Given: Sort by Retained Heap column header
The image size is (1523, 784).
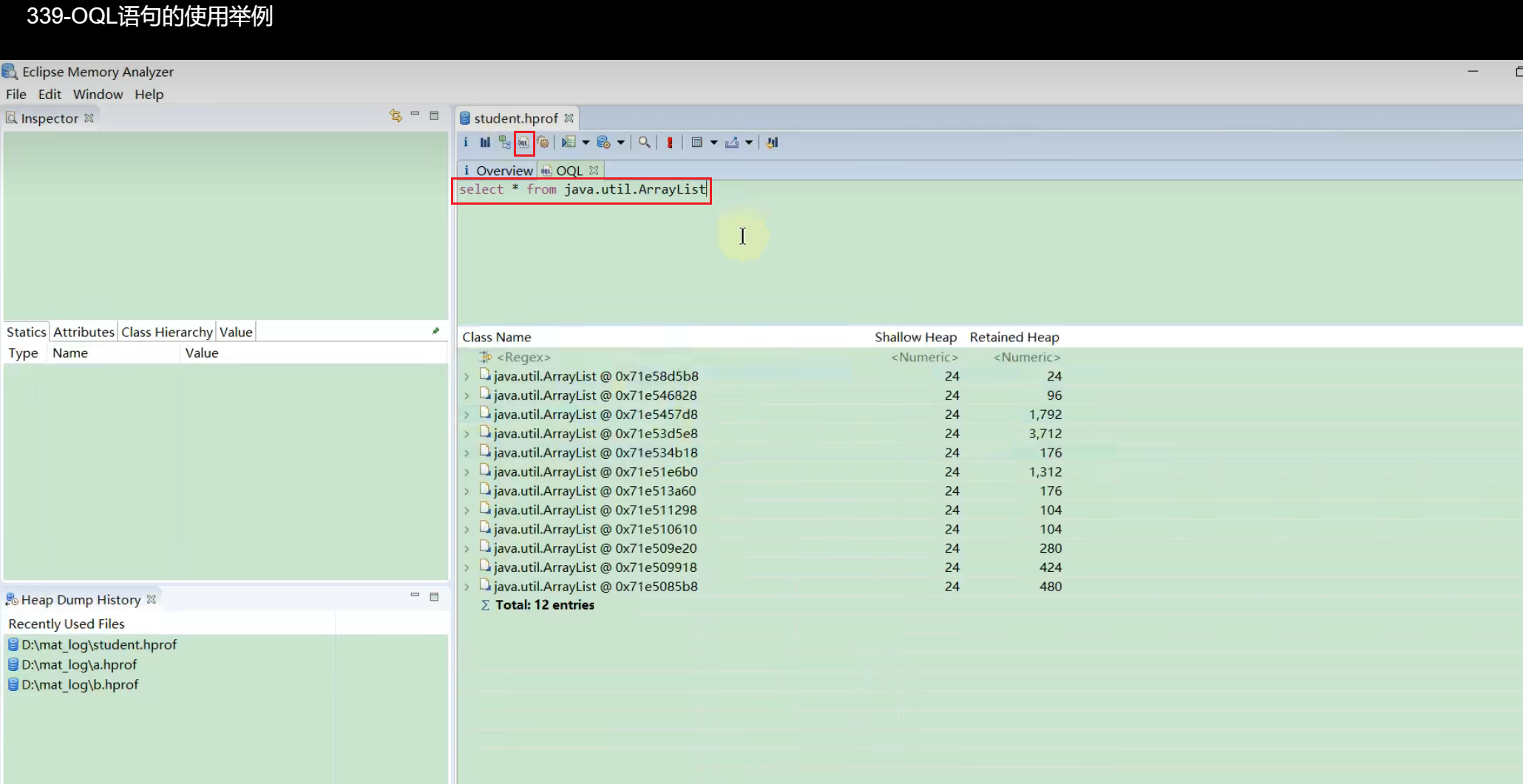Looking at the screenshot, I should click(1014, 337).
